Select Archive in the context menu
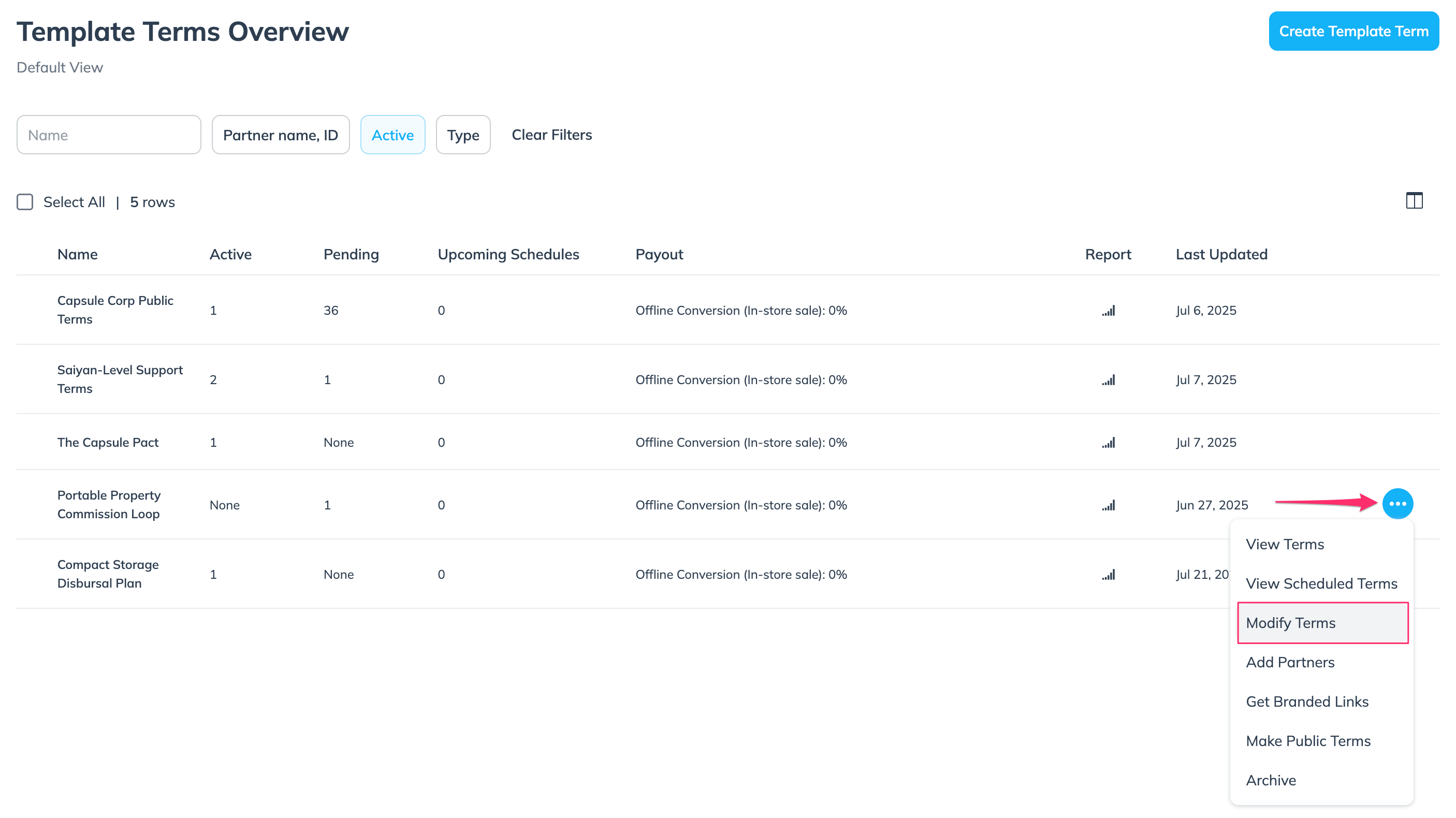Screen dimensions: 1456x818 tap(1271, 780)
